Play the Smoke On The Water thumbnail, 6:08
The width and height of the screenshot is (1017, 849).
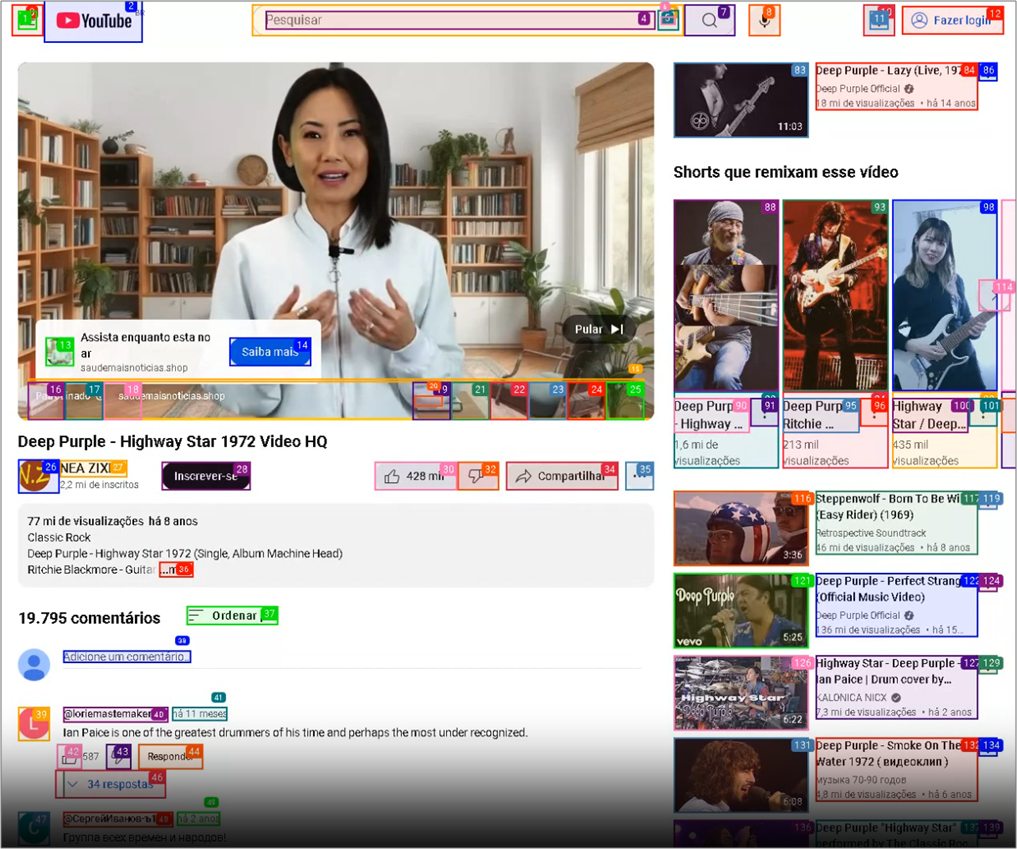point(741,775)
